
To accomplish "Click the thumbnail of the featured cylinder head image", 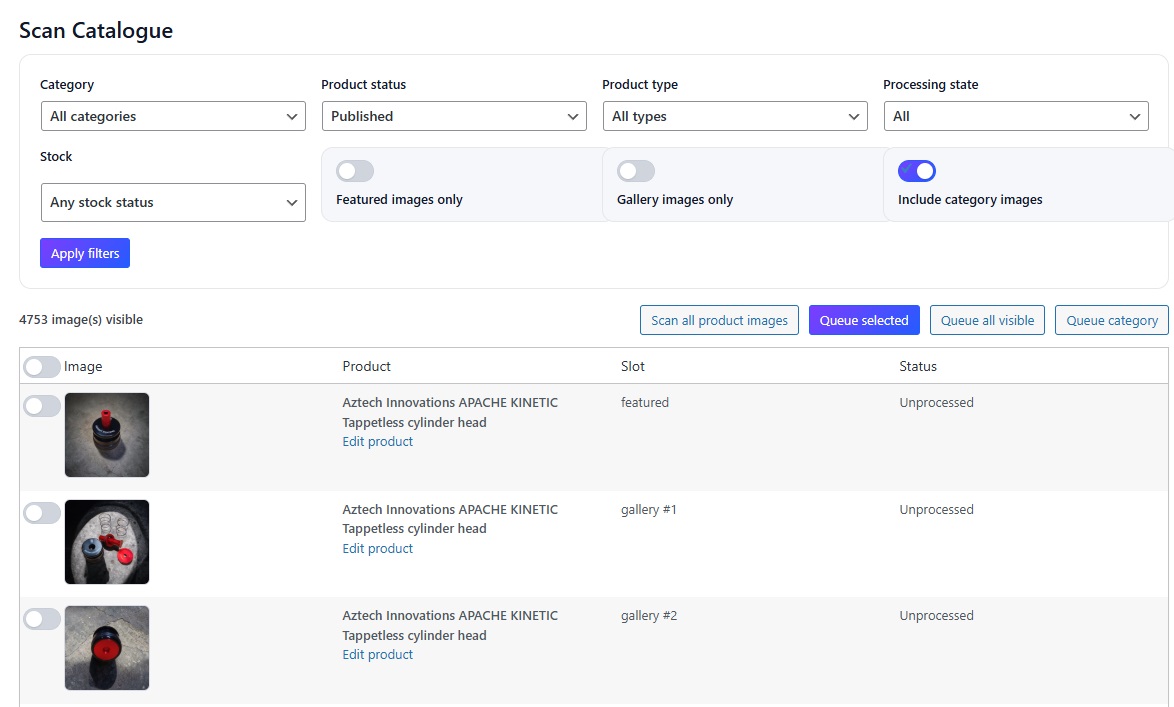I will click(106, 435).
